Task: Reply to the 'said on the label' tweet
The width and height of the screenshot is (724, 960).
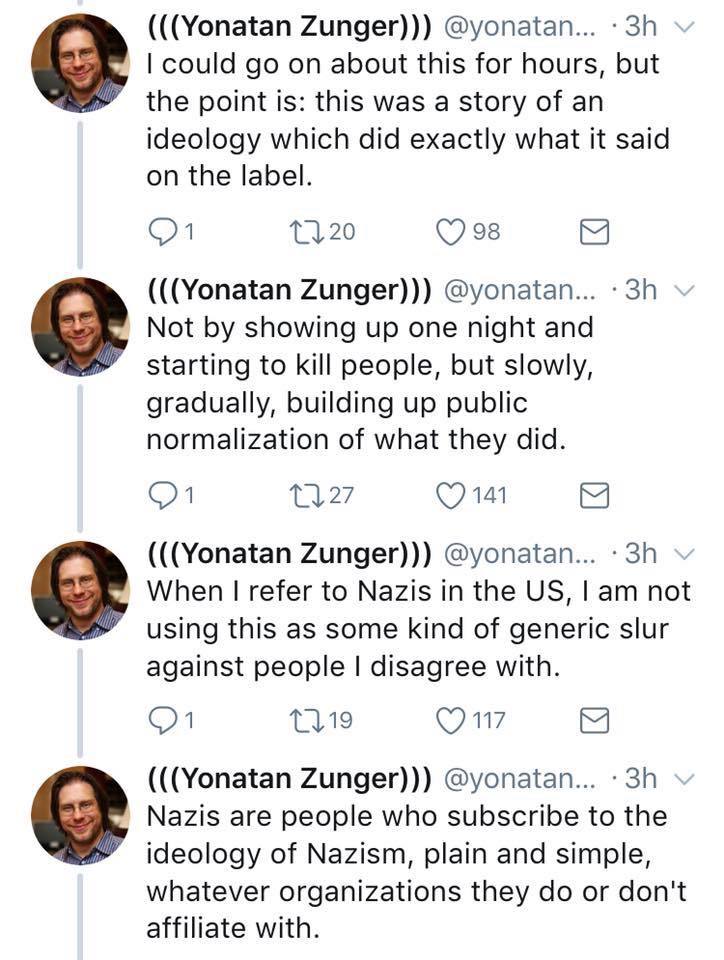Action: pos(161,232)
